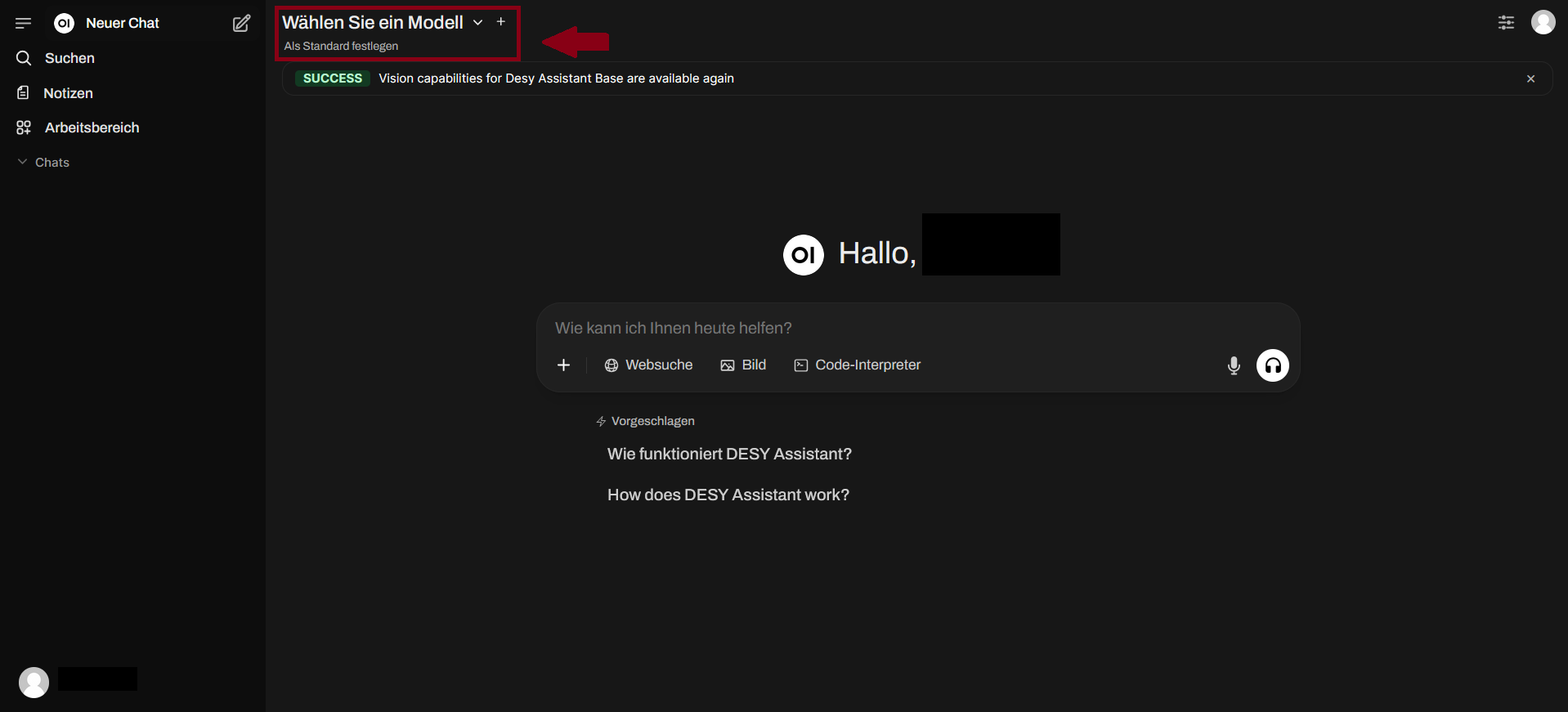1568x712 pixels.
Task: Click the Vision capabilities notification text
Action: (x=556, y=78)
